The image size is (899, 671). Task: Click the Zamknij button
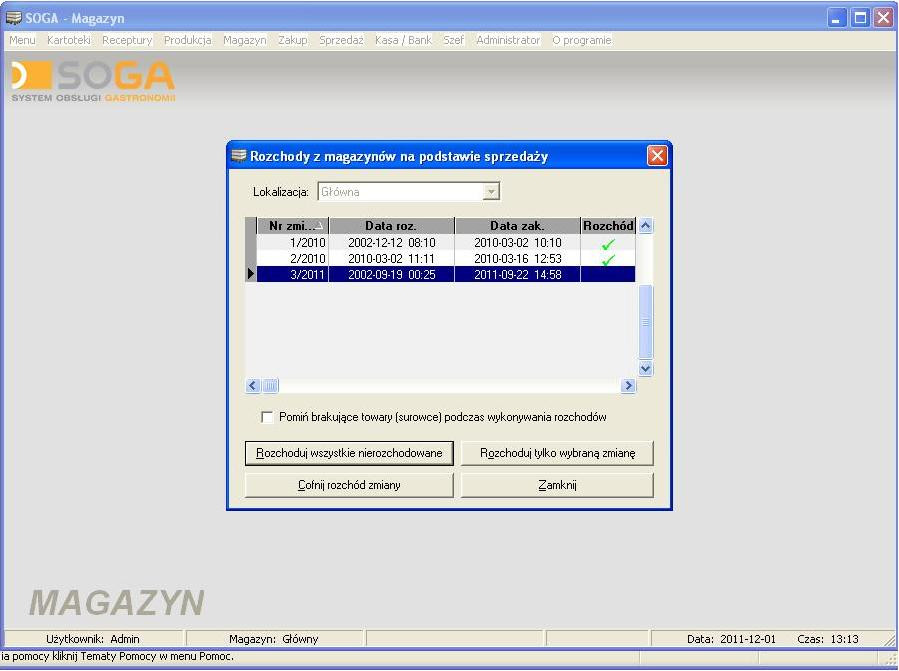point(557,485)
